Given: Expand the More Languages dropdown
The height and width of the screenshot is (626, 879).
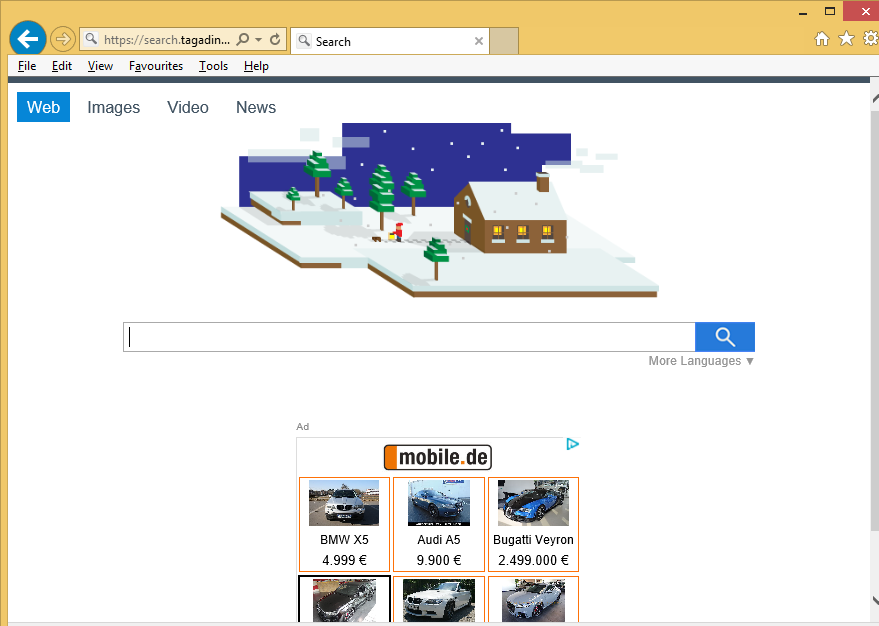Looking at the screenshot, I should 701,361.
